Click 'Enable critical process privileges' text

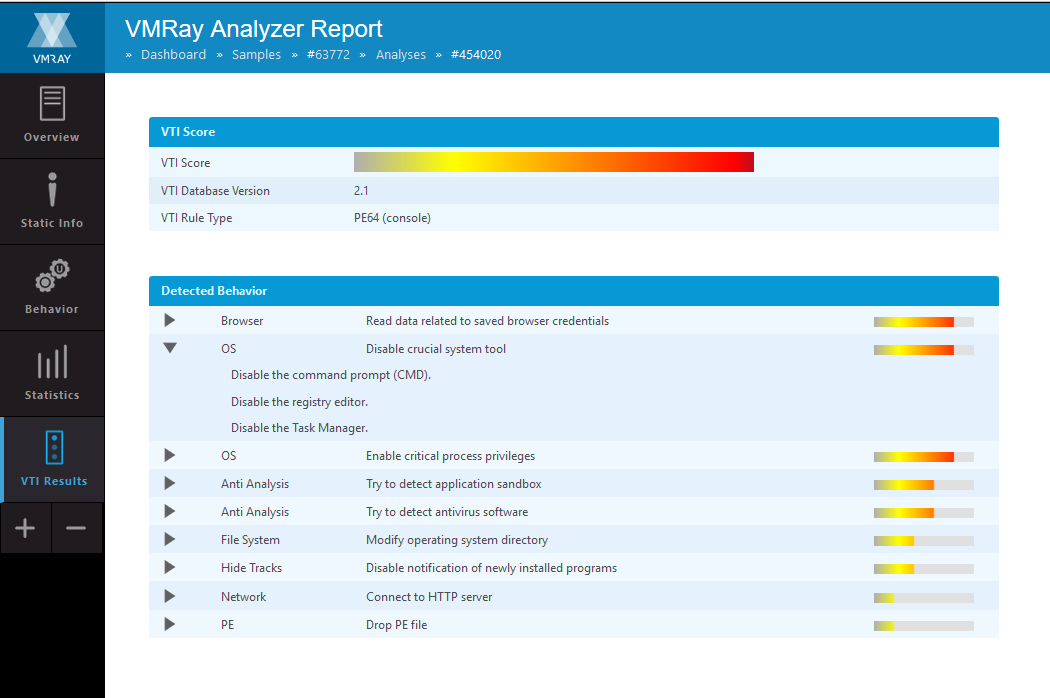pyautogui.click(x=450, y=456)
